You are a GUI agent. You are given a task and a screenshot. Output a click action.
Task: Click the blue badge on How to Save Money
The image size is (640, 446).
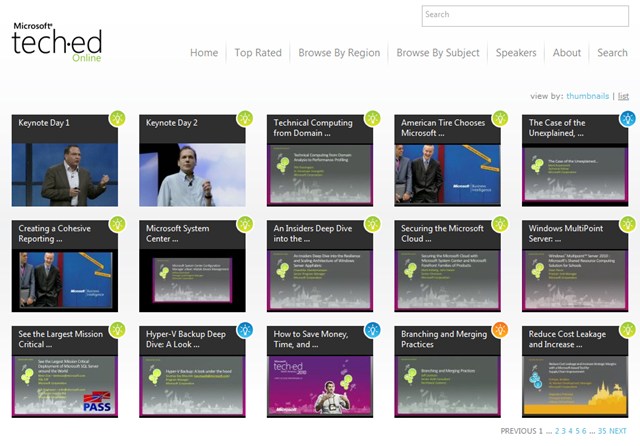pos(373,330)
